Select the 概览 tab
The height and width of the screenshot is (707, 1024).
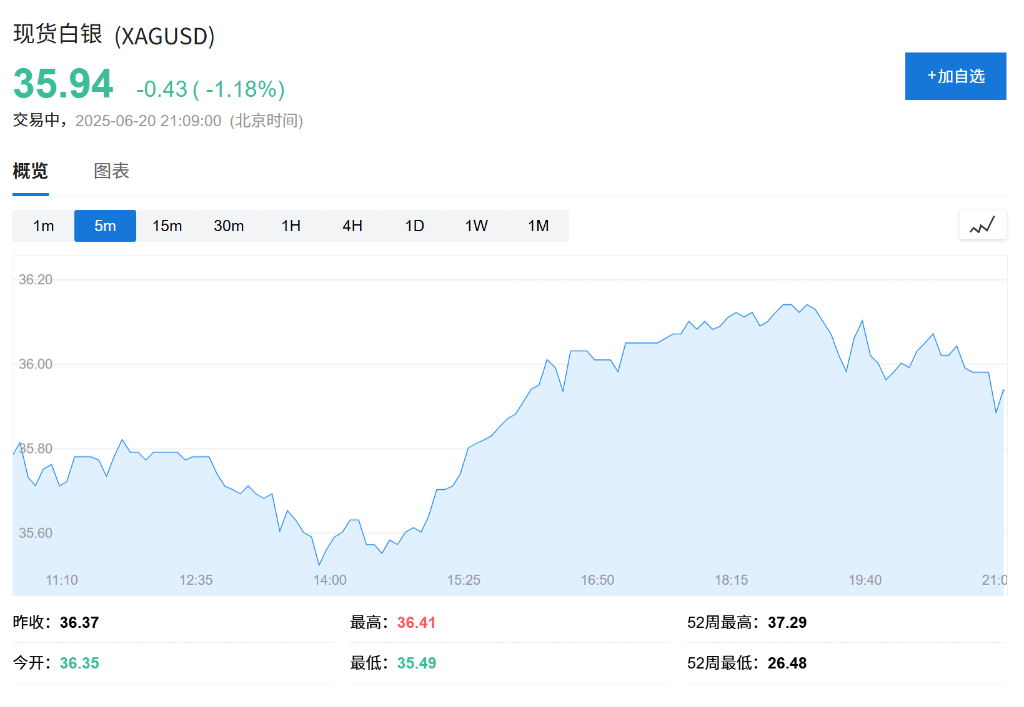(x=31, y=171)
